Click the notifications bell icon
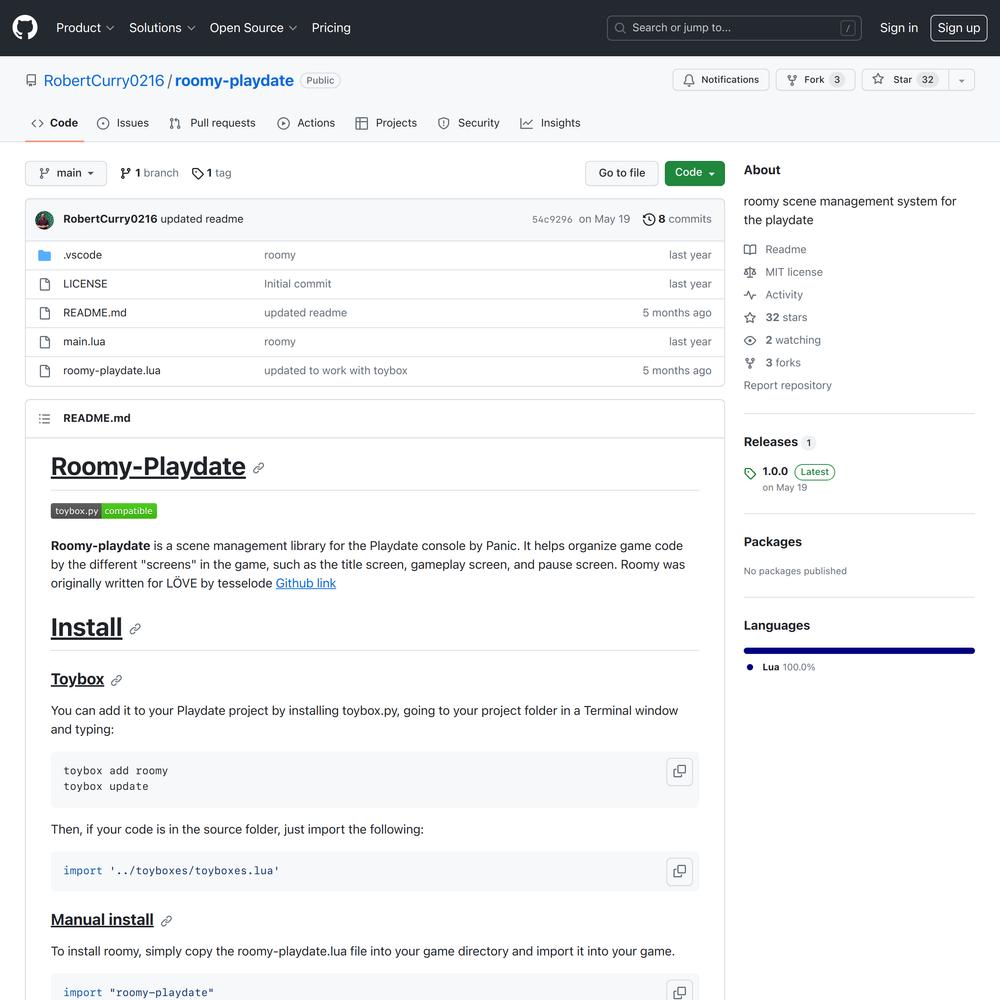Viewport: 1000px width, 1000px height. [689, 80]
